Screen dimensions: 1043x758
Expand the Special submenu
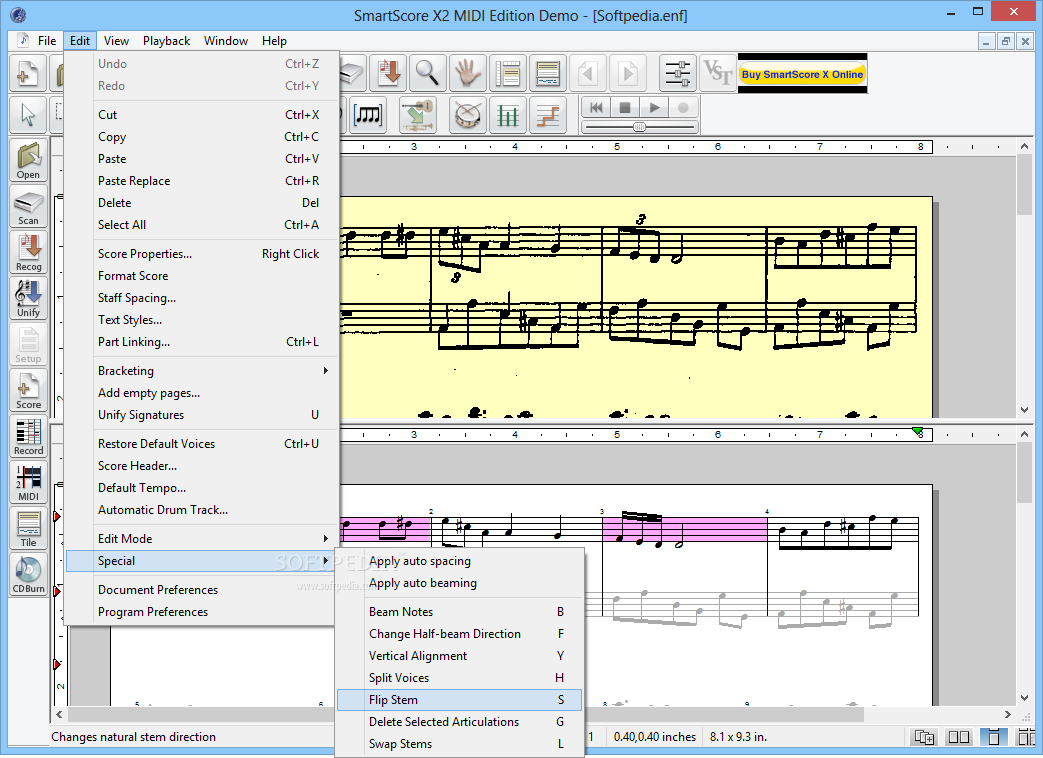click(202, 561)
